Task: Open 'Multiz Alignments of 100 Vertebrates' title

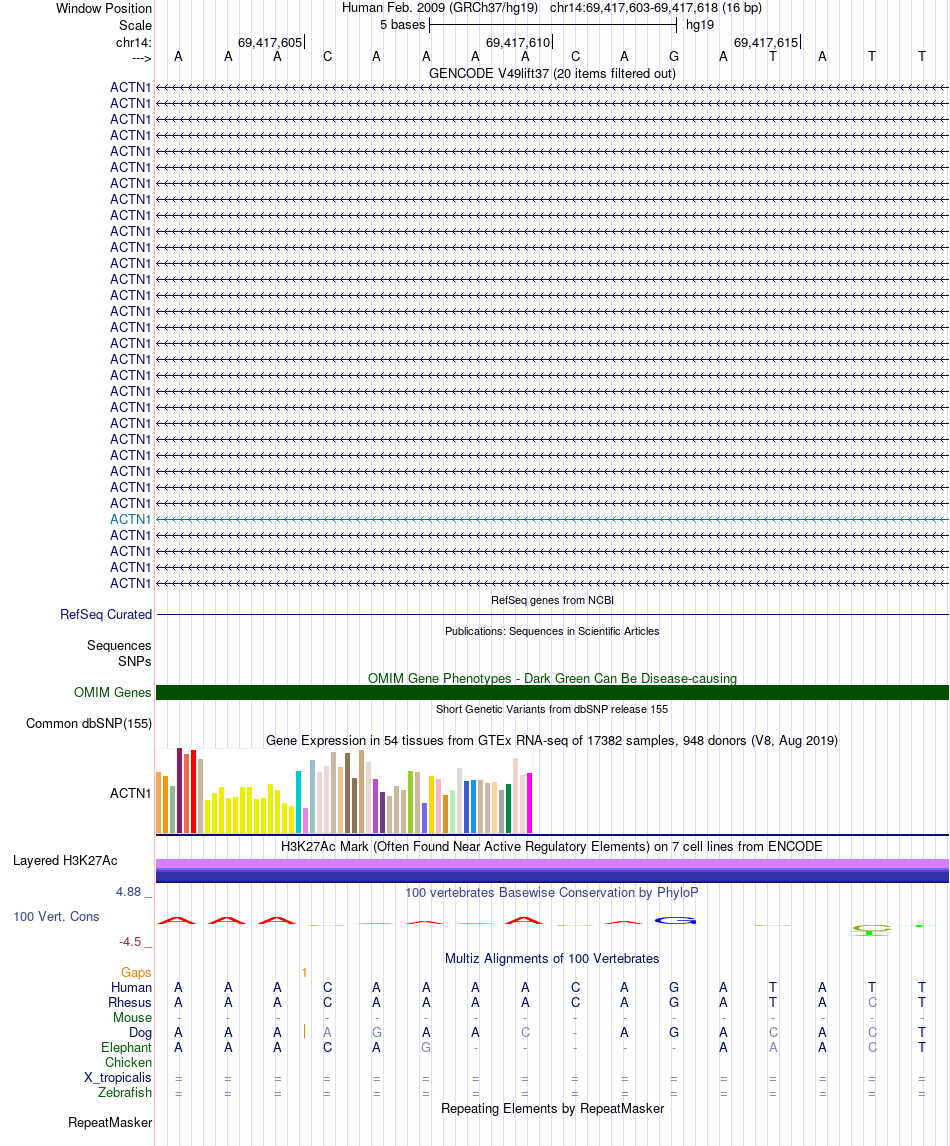Action: point(552,958)
